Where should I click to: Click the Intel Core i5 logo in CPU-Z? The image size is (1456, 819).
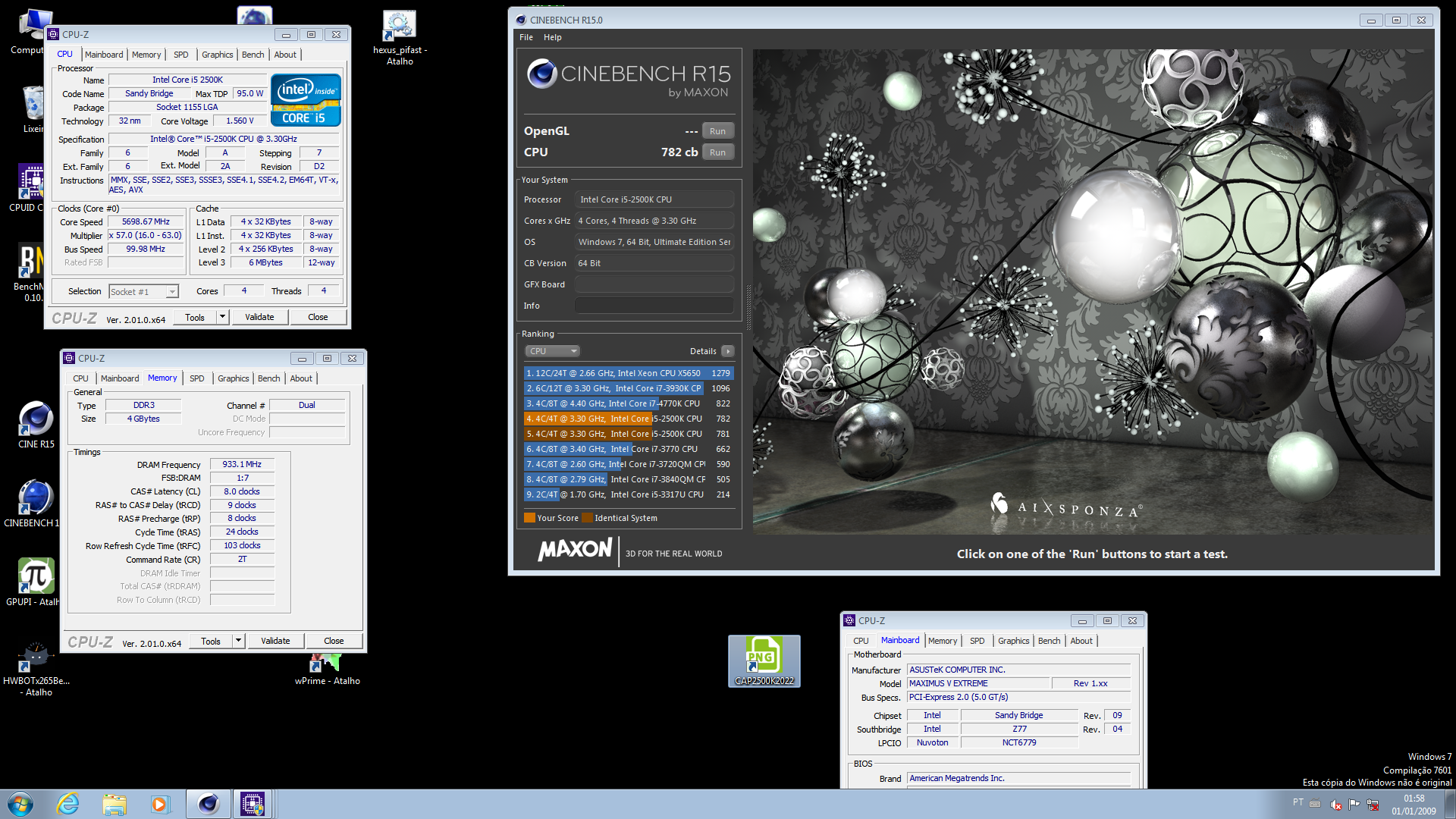(306, 100)
